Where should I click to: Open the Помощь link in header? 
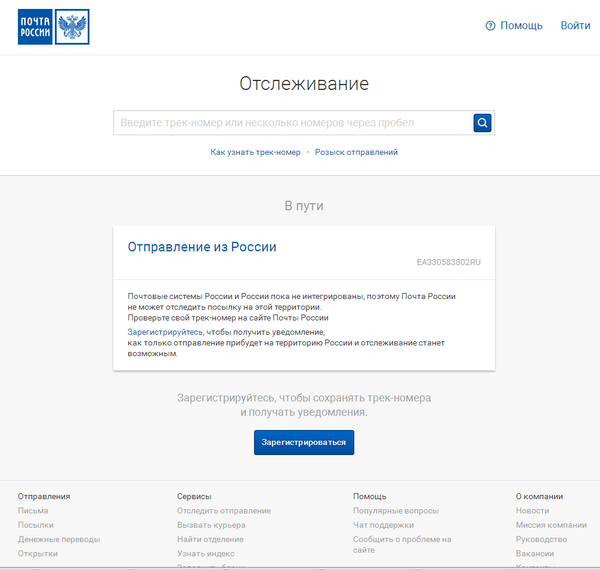521,26
